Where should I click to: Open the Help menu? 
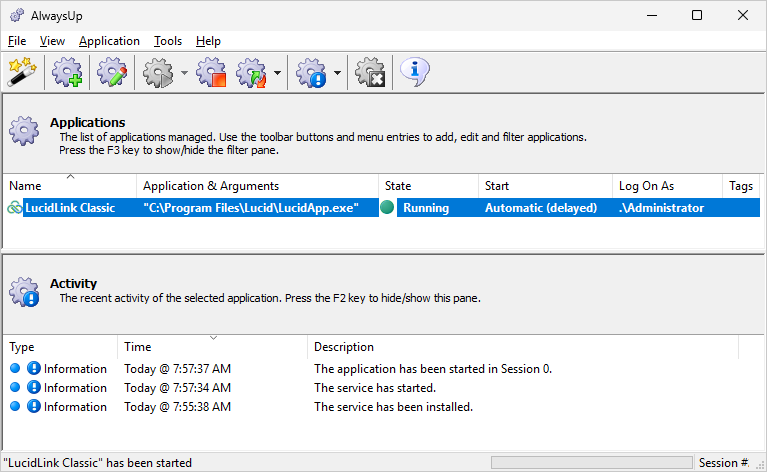208,41
